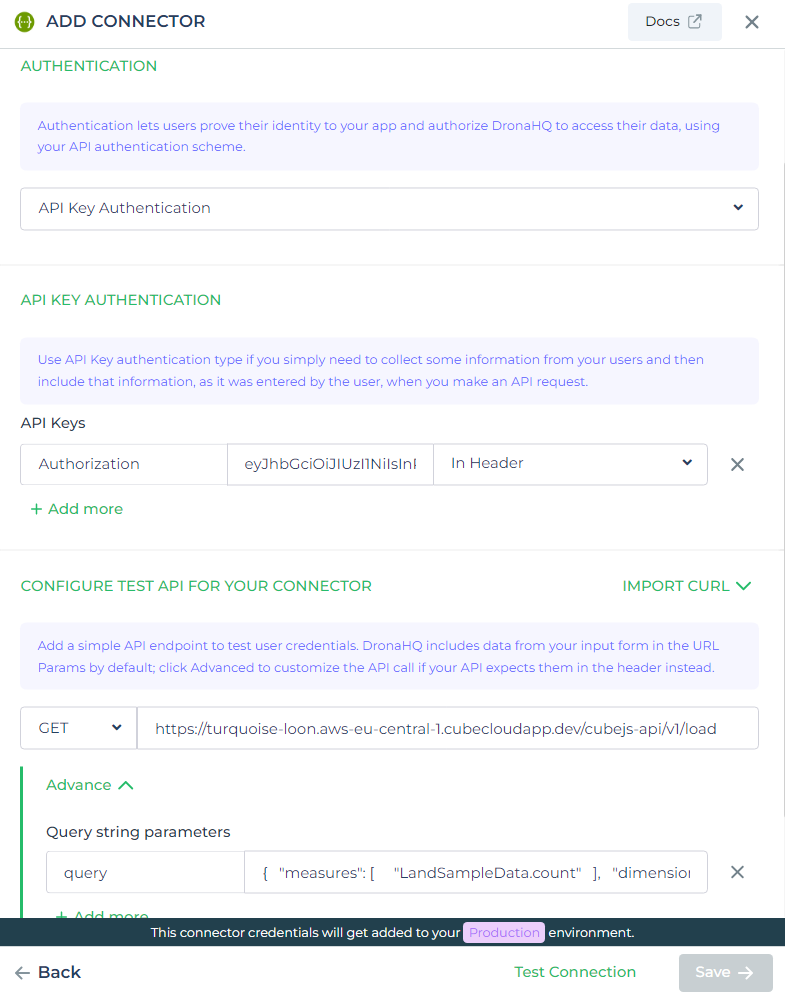Open the In Header placement dropdown
The image size is (785, 993).
(x=687, y=464)
